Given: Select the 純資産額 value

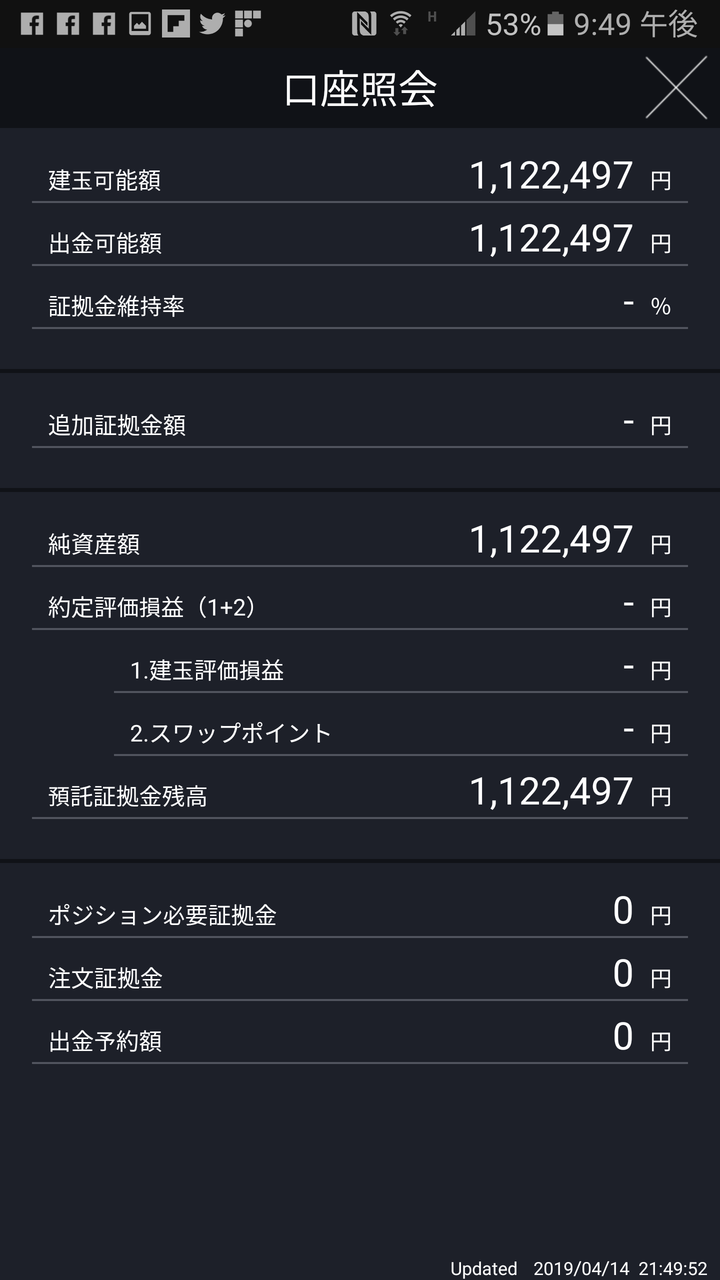Looking at the screenshot, I should 551,540.
